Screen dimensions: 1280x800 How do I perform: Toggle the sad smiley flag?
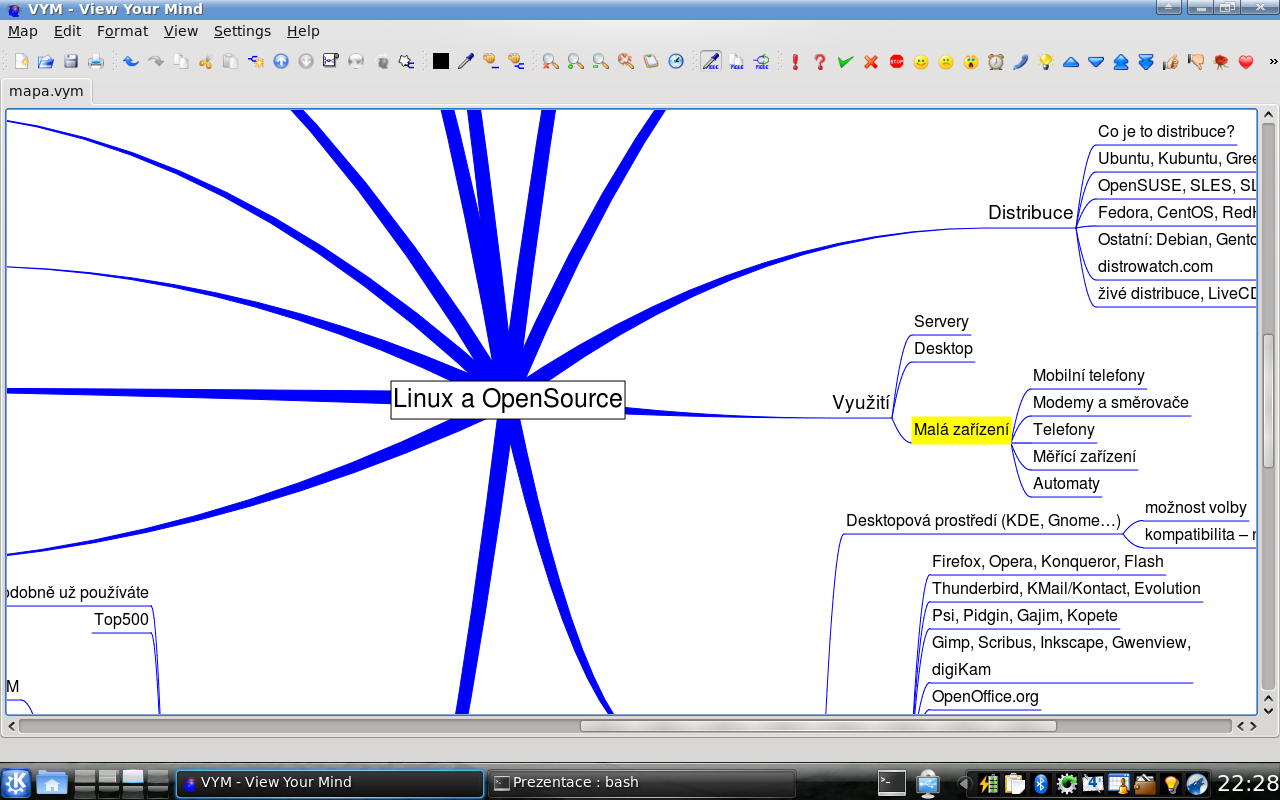point(946,61)
